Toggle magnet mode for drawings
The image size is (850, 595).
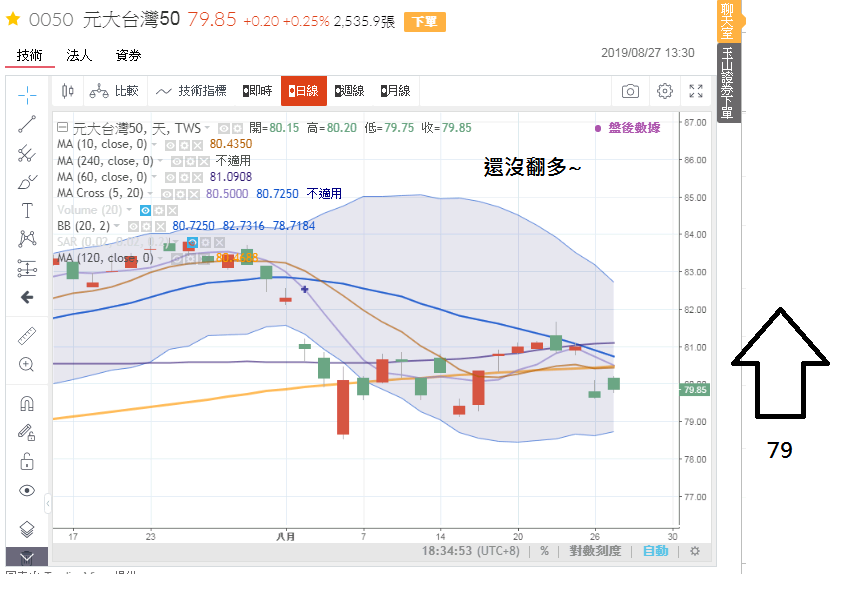(x=27, y=404)
